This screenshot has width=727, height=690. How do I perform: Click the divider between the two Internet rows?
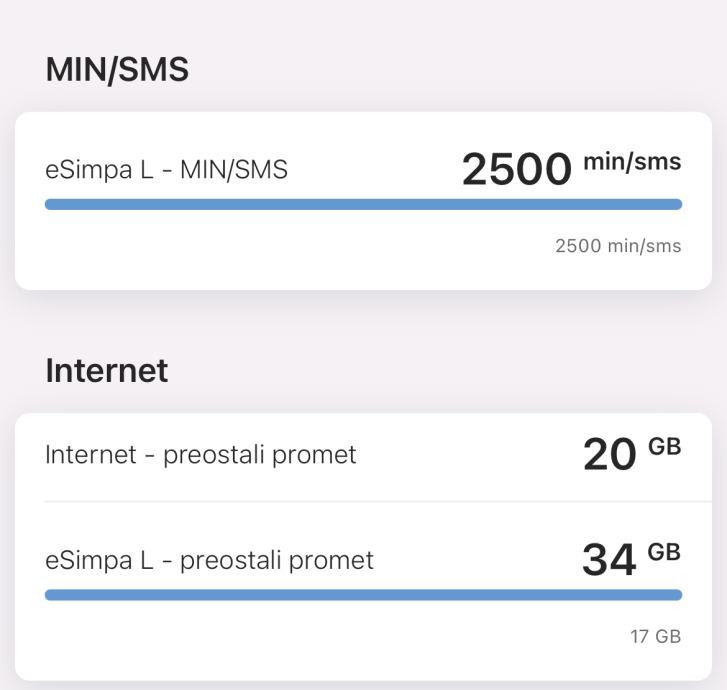[x=363, y=501]
